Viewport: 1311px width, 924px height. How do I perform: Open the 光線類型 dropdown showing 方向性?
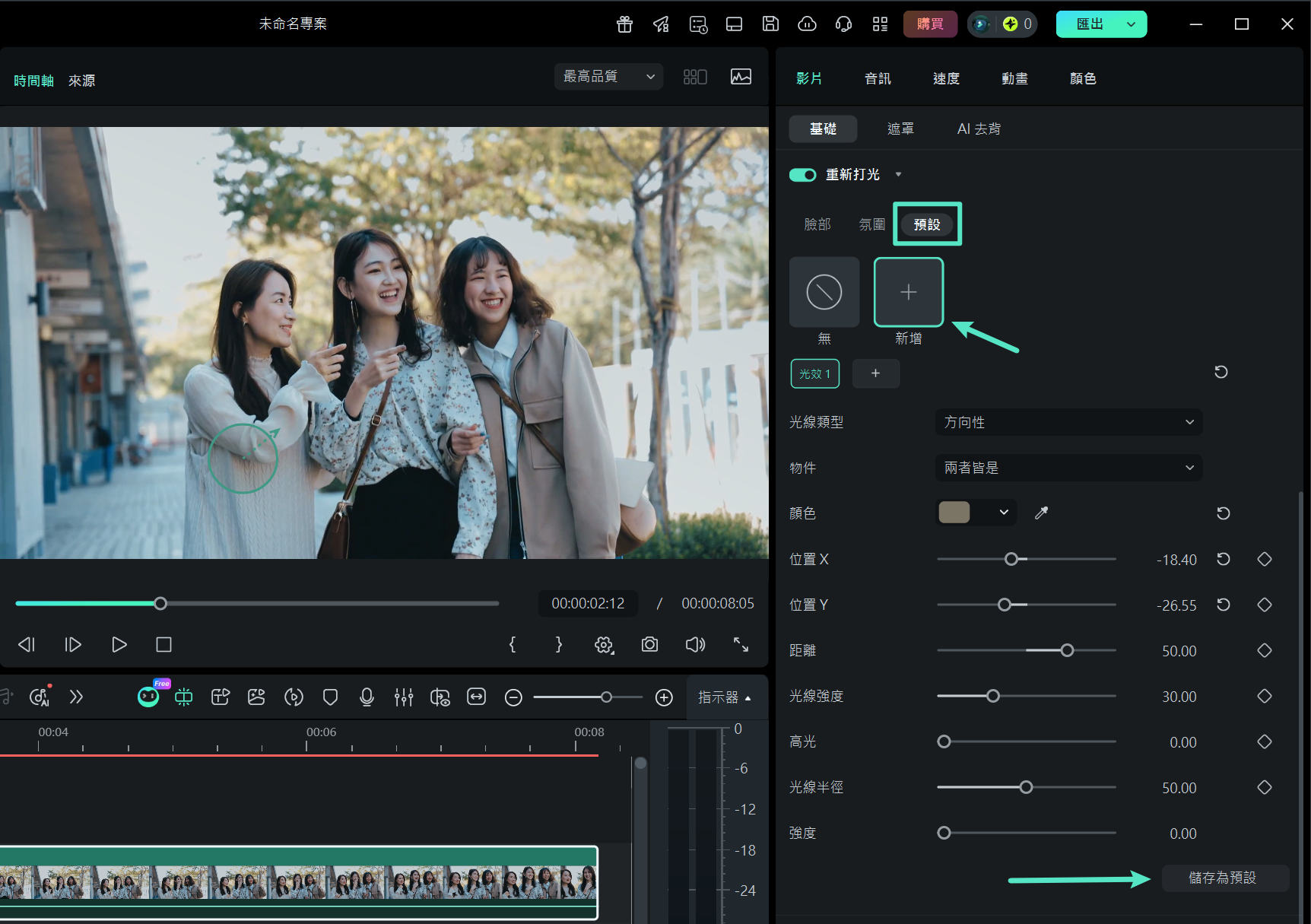(x=1068, y=422)
